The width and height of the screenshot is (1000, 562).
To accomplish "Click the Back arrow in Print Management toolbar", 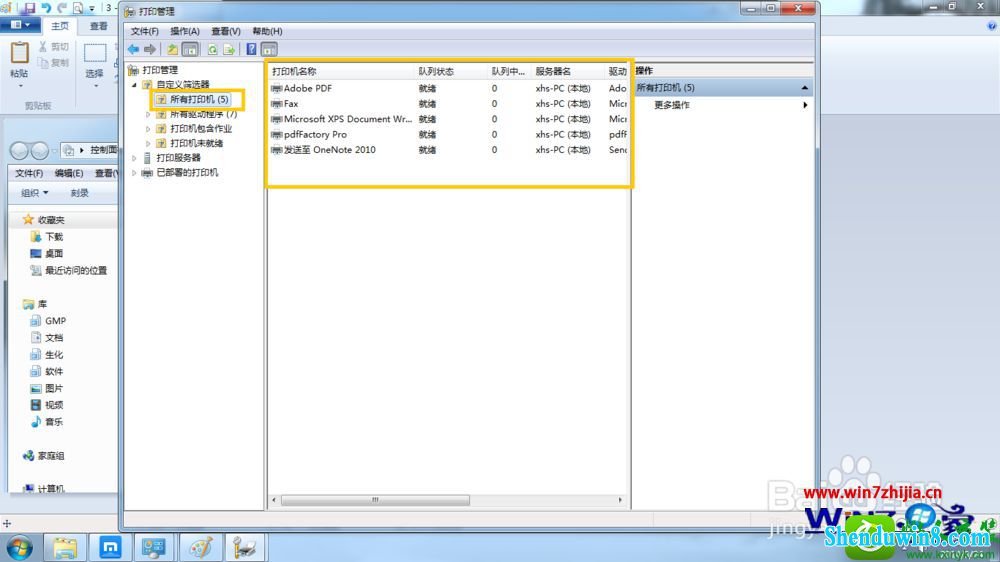I will coord(133,49).
